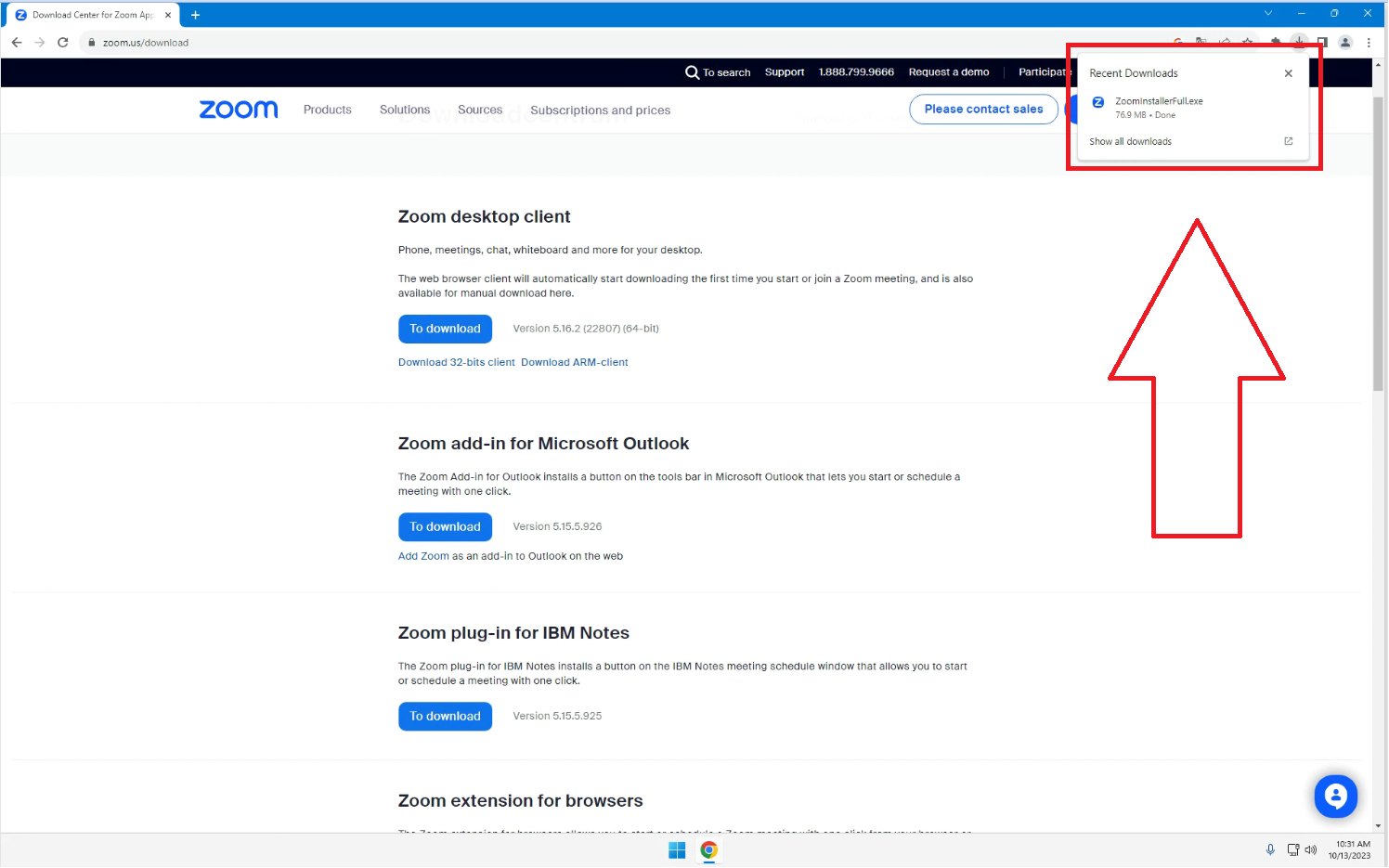Click the Zoom desktop client heading

click(485, 216)
